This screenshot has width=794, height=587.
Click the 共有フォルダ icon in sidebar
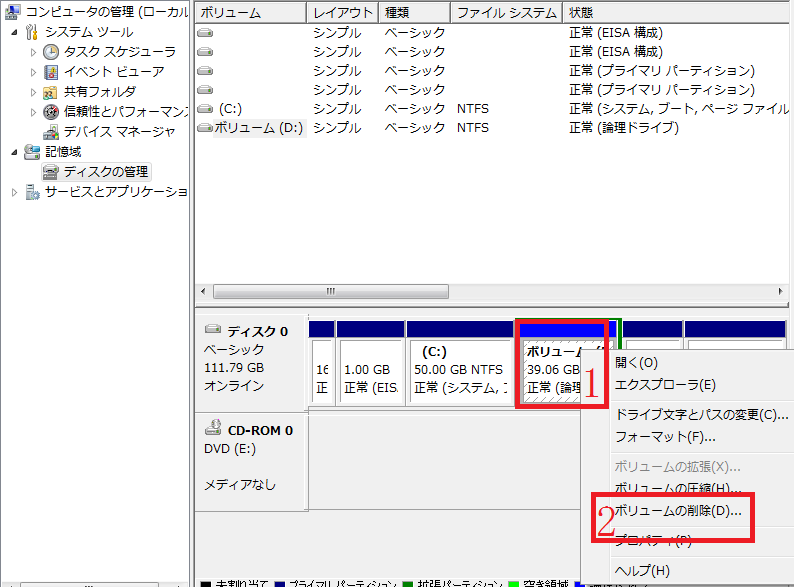tap(51, 92)
